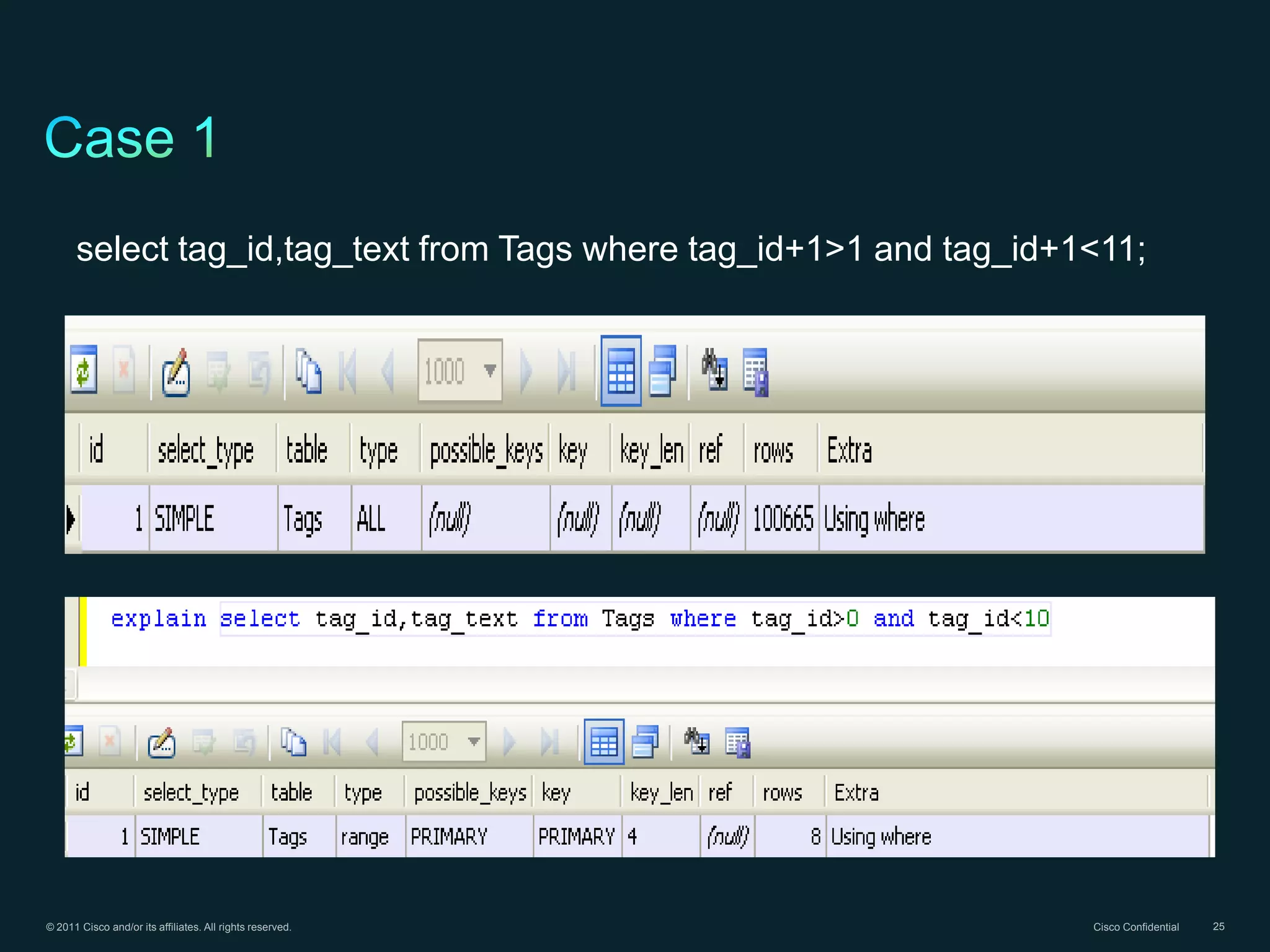Go to next page in upper result toolbar
The height and width of the screenshot is (952, 1270).
coord(526,371)
